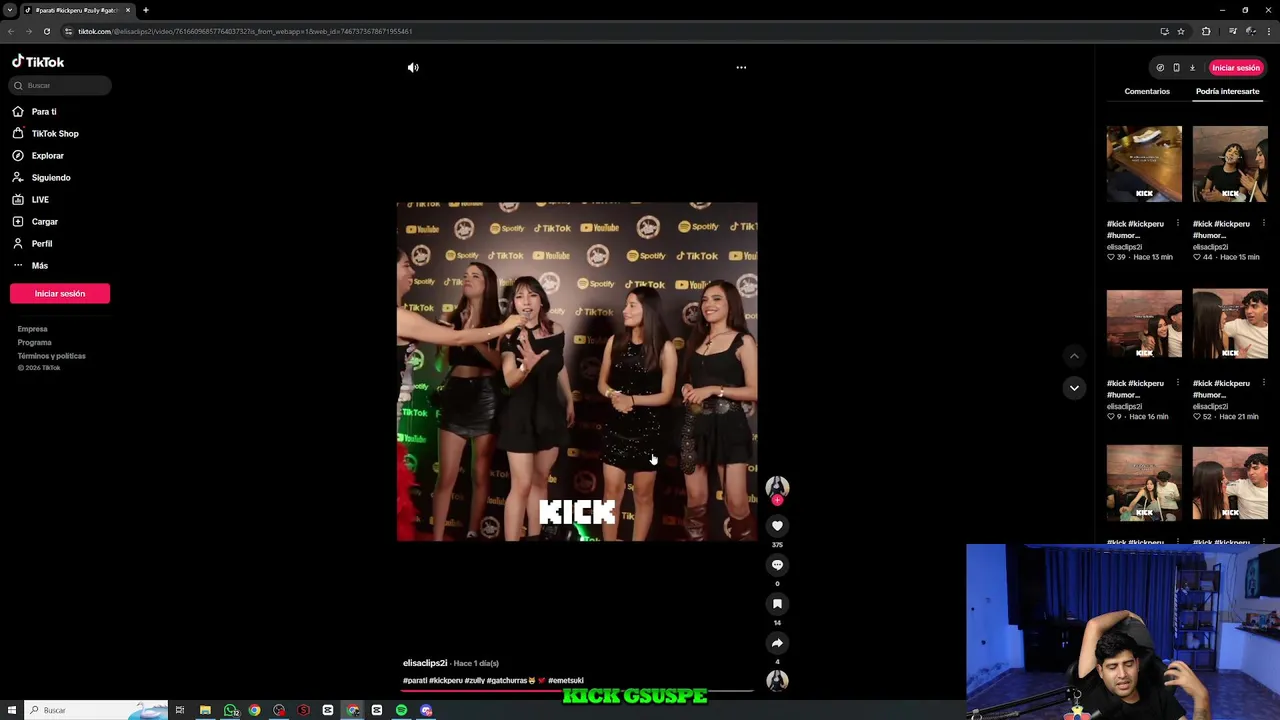Open the creator avatar above the like button

(777, 486)
